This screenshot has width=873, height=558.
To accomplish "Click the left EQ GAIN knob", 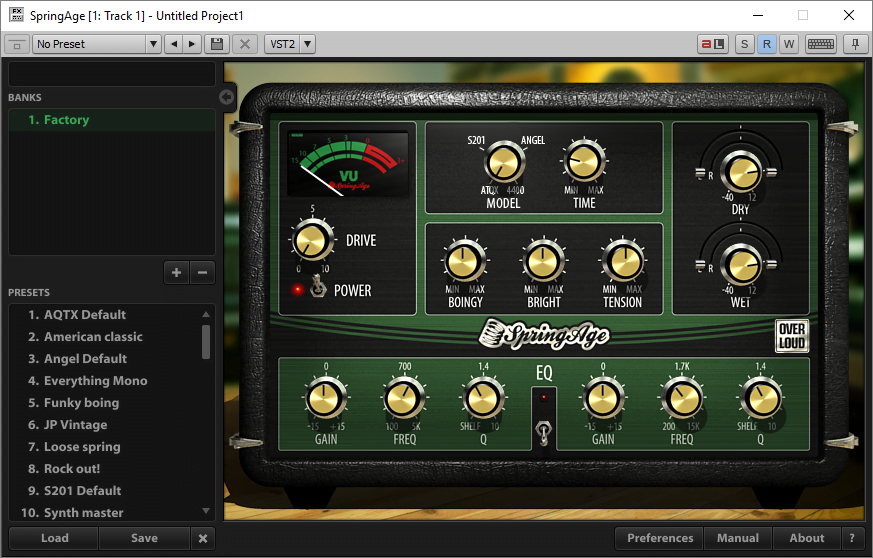I will pos(325,399).
